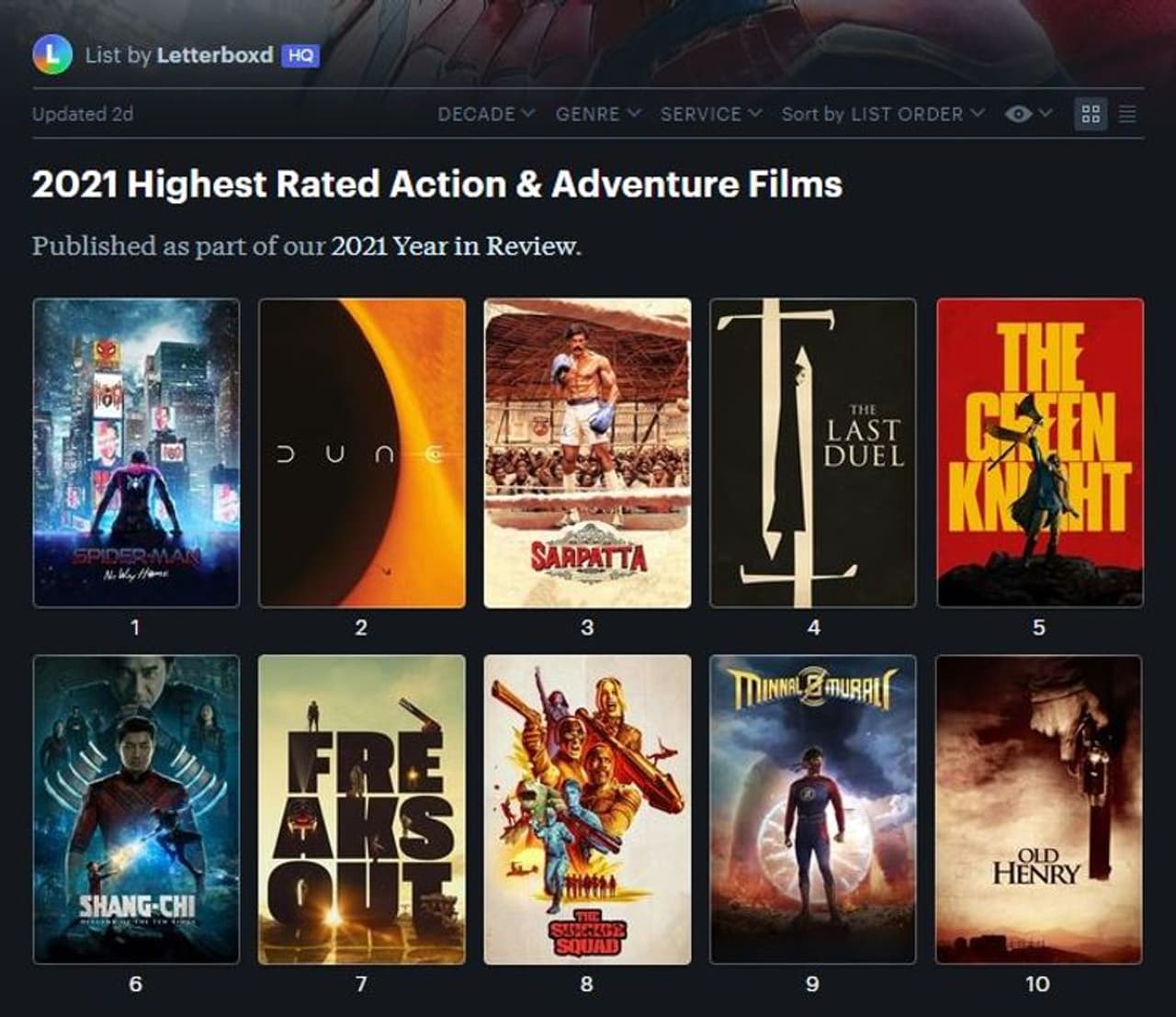Open the Letterboxd profile link
The image size is (1176, 1017).
click(214, 55)
